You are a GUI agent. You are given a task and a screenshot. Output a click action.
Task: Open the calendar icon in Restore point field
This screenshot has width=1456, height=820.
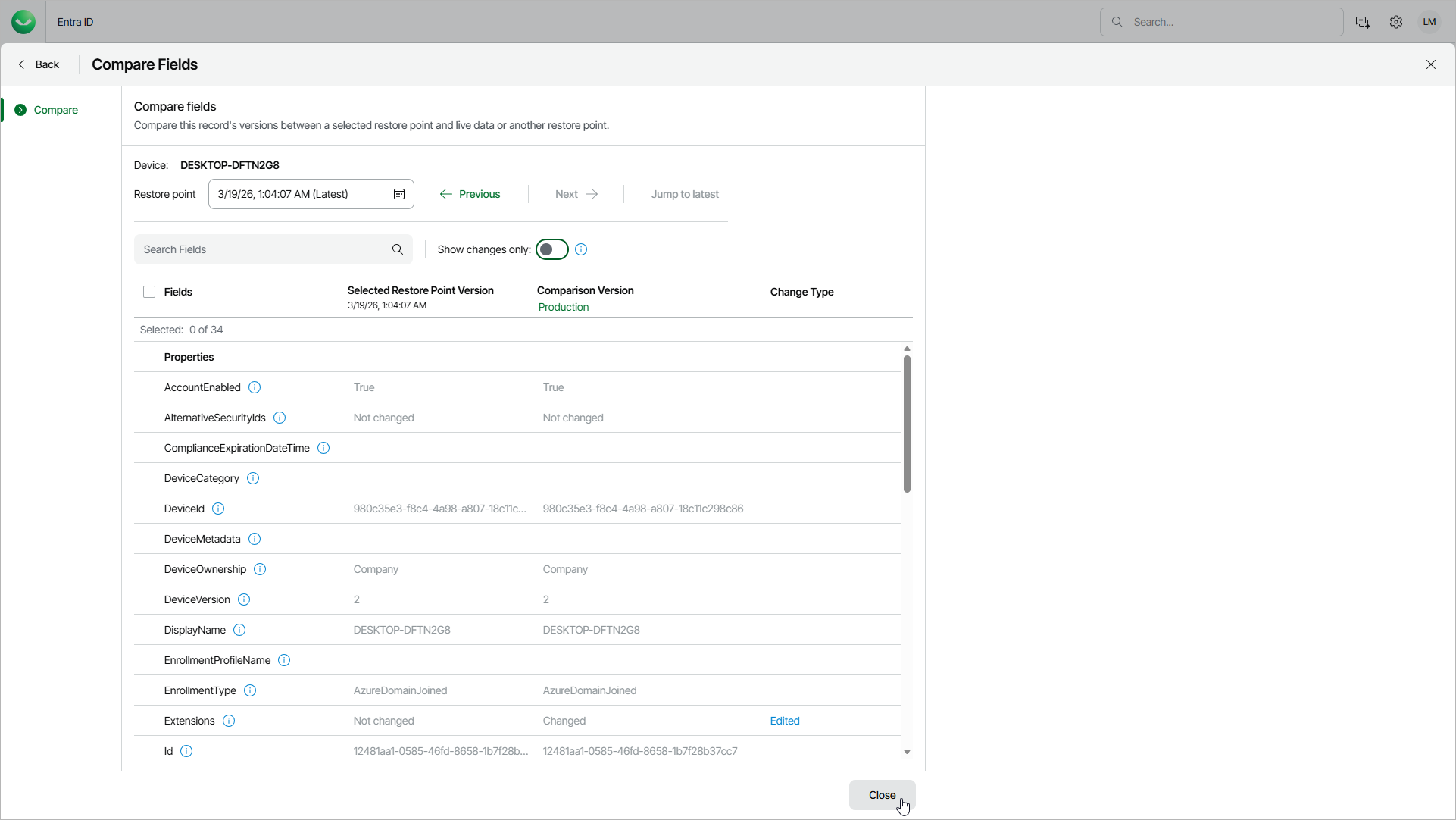(399, 194)
